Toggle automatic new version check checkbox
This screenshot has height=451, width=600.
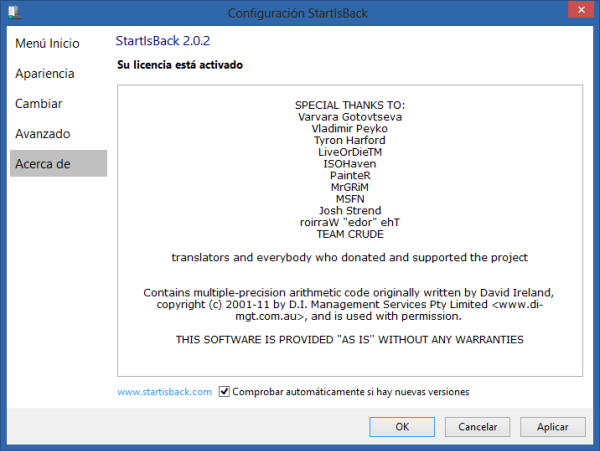click(224, 392)
